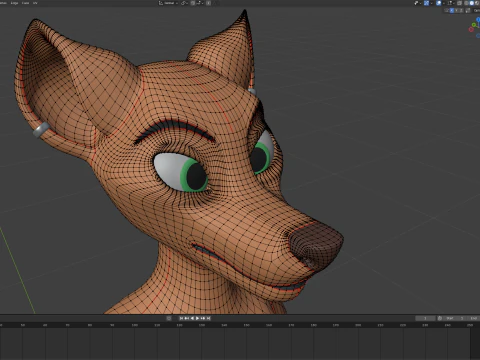Click frame 150 on the timeline ruler
480x360 pixels.
point(246,325)
